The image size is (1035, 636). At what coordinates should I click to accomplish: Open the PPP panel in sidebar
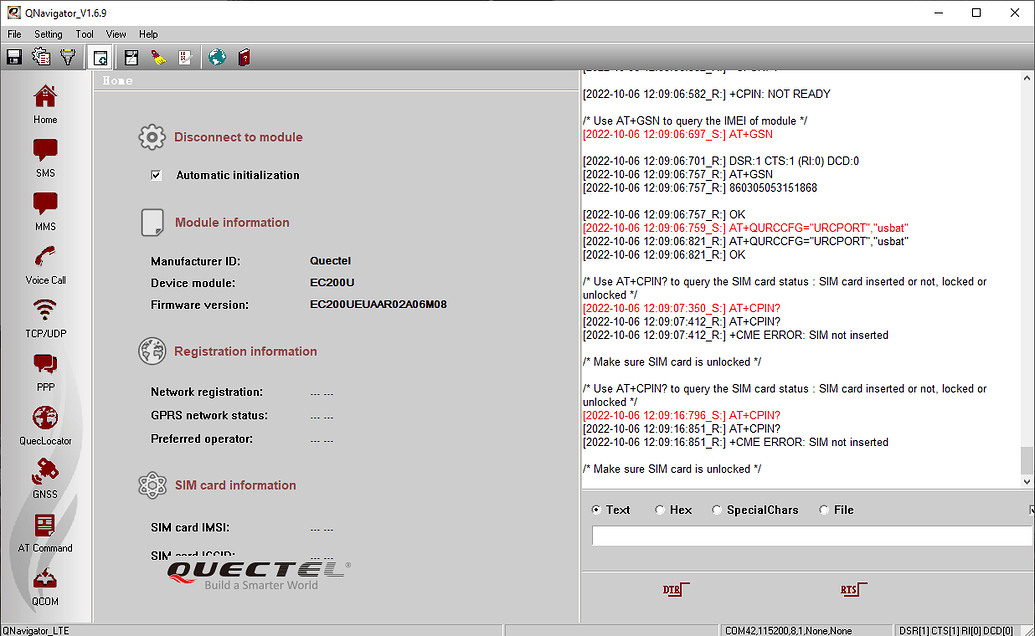(45, 372)
